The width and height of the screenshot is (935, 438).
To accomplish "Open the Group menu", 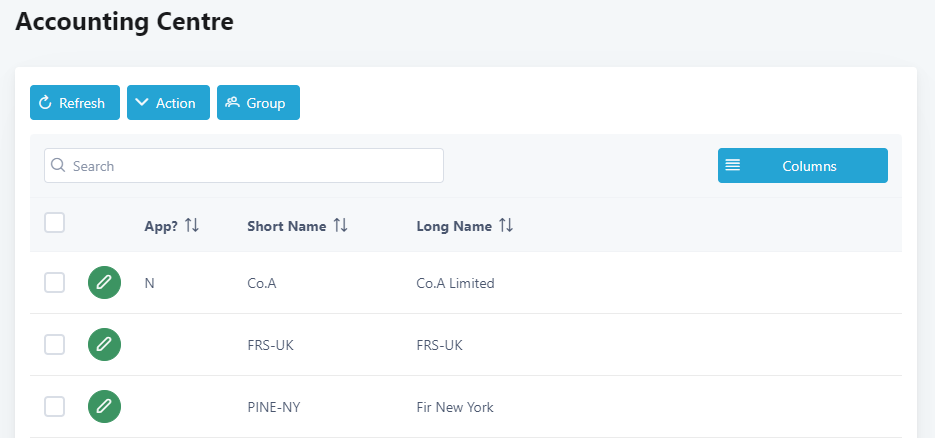I will pos(258,103).
